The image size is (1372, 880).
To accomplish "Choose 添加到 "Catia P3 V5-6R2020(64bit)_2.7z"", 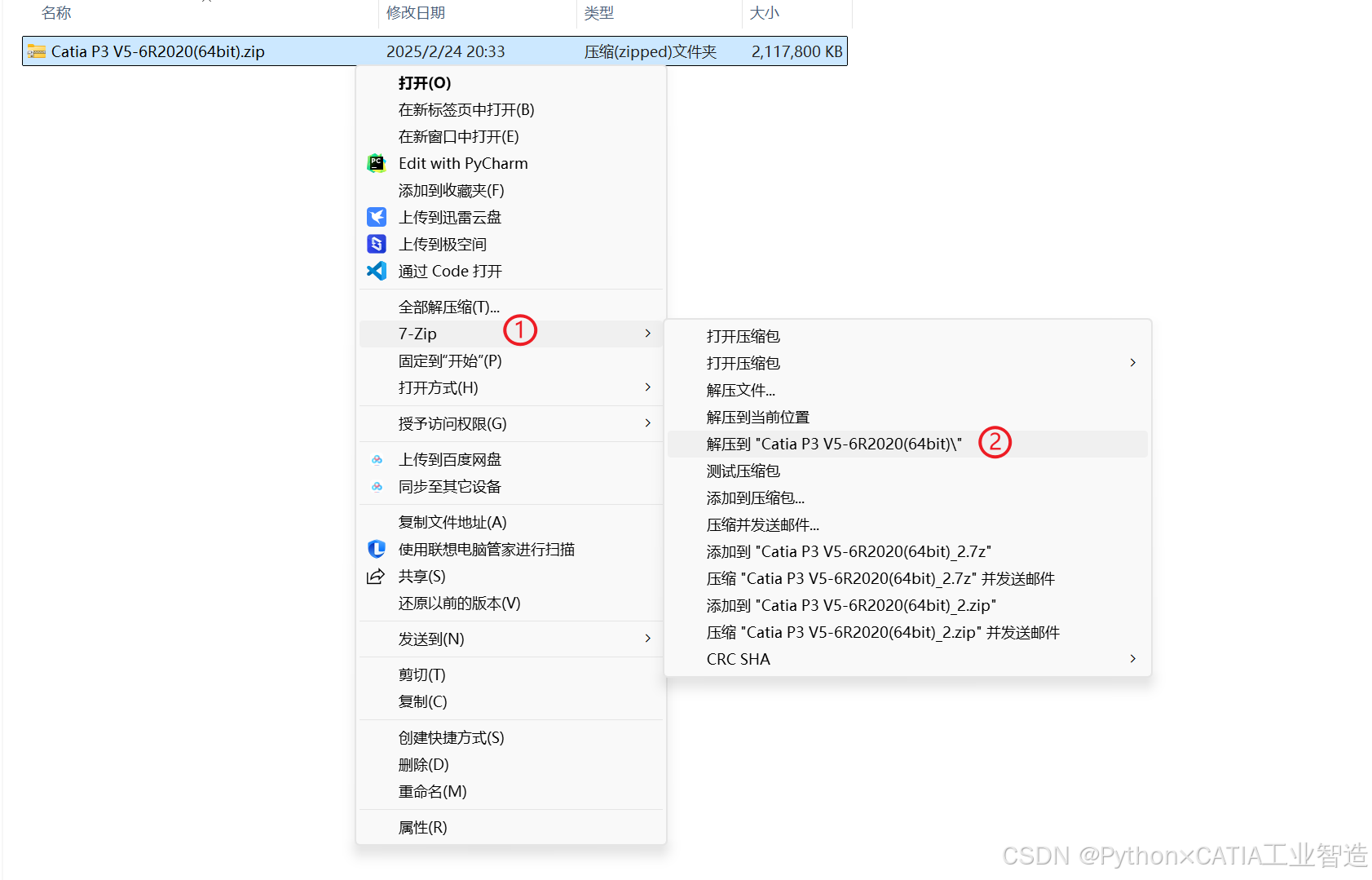I will [x=907, y=551].
